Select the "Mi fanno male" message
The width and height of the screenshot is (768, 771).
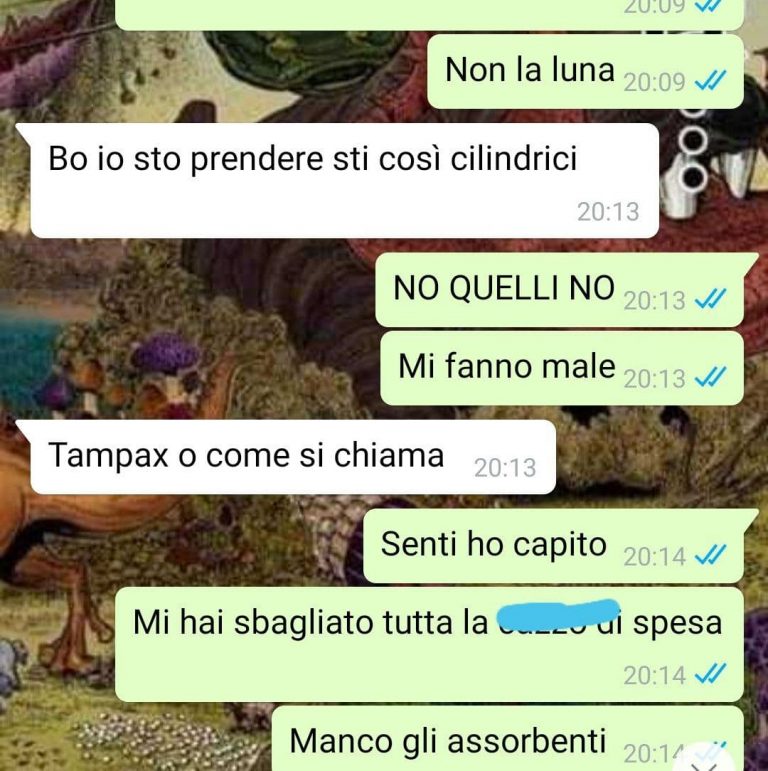(x=561, y=368)
